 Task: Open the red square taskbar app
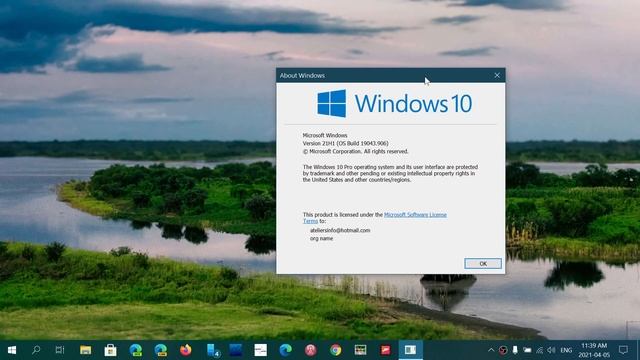click(386, 350)
